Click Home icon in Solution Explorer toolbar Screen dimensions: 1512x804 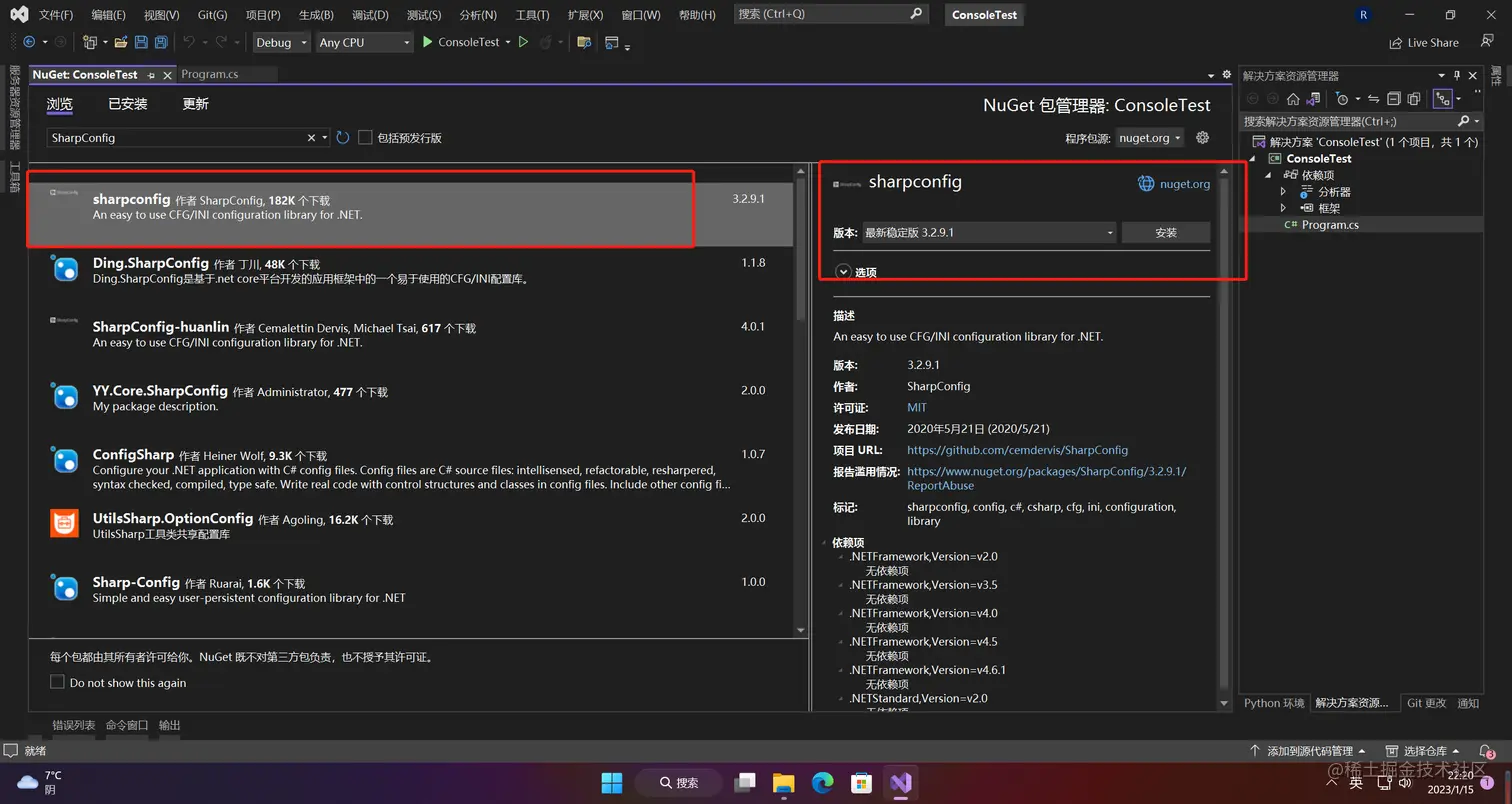(x=1293, y=99)
